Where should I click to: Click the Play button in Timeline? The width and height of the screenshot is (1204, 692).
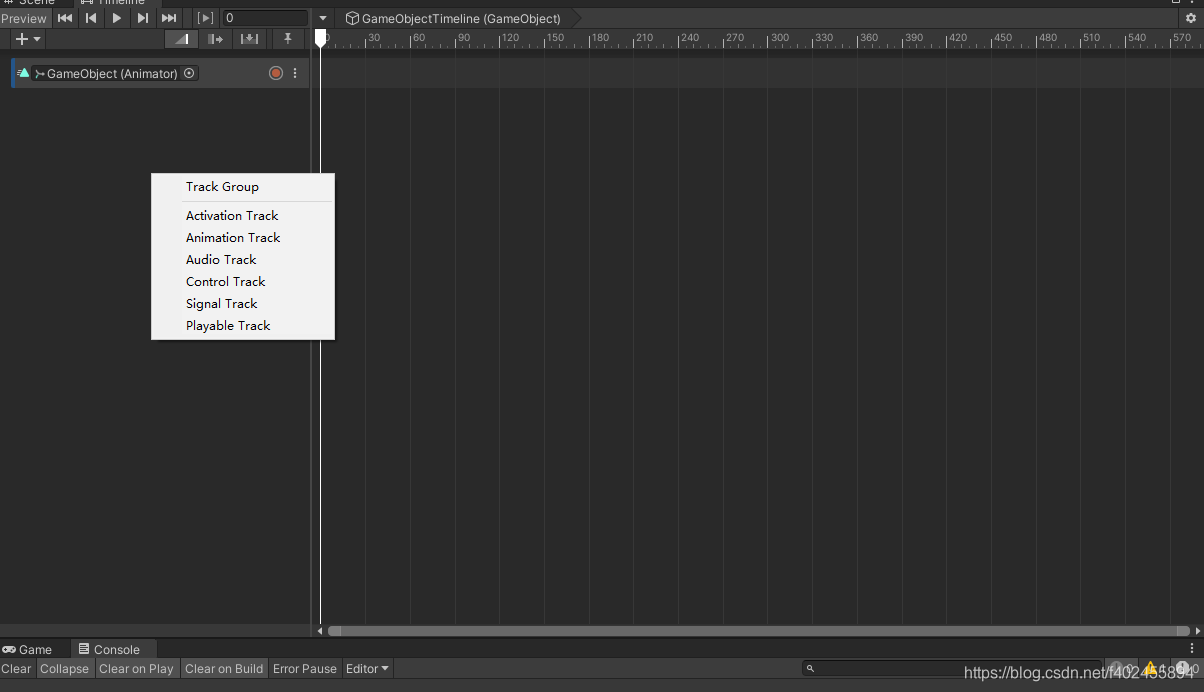point(116,17)
